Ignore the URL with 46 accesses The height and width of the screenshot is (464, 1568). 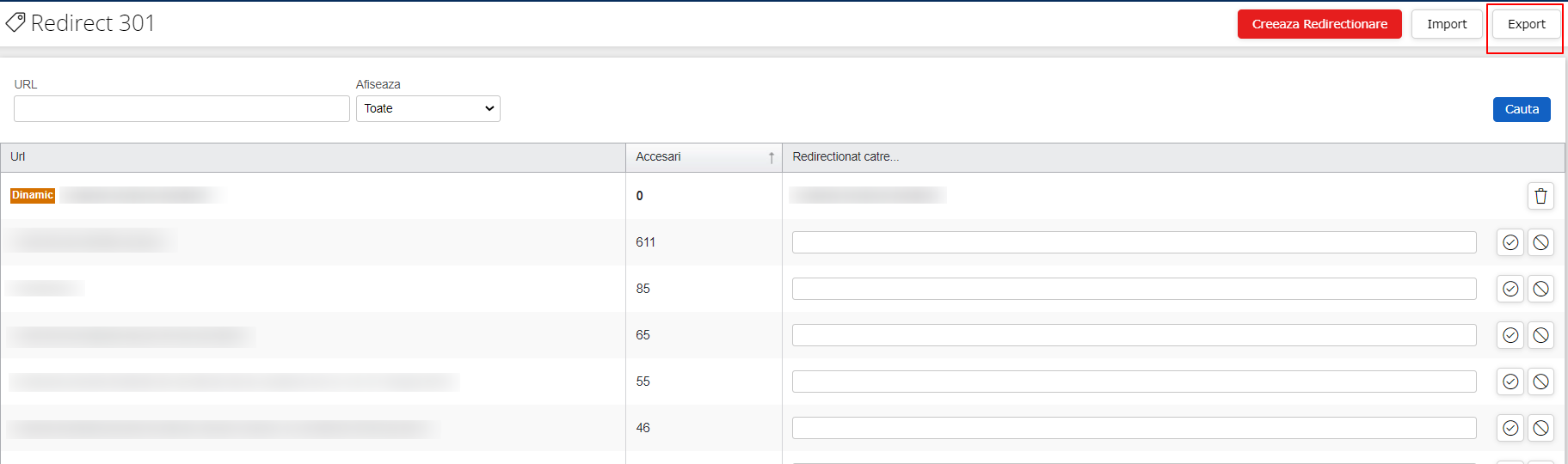click(x=1540, y=428)
